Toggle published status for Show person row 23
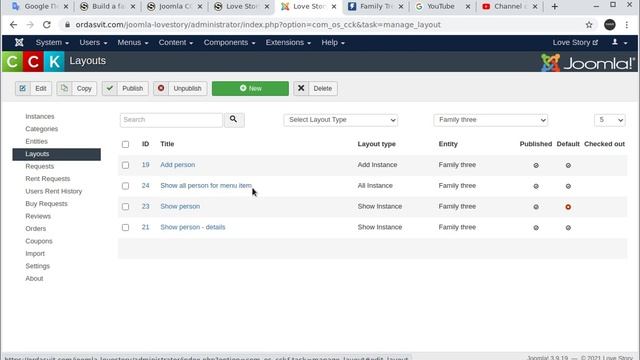Viewport: 640px width, 360px height. pos(536,207)
